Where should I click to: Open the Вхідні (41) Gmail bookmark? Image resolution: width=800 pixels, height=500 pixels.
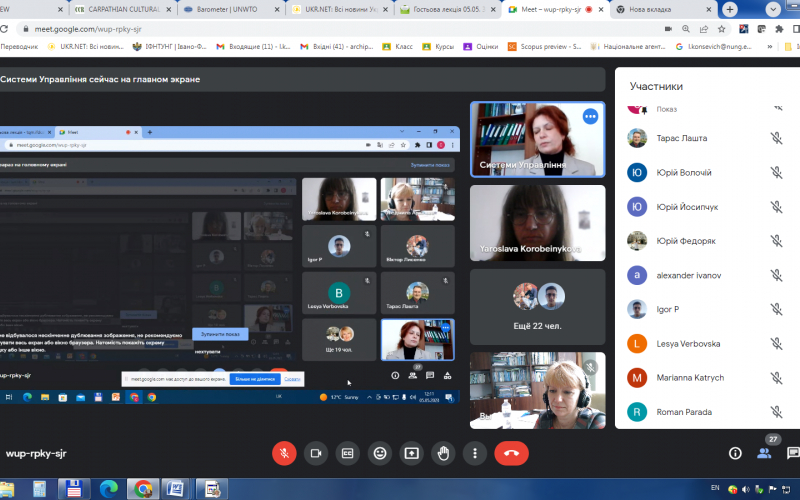click(336, 46)
